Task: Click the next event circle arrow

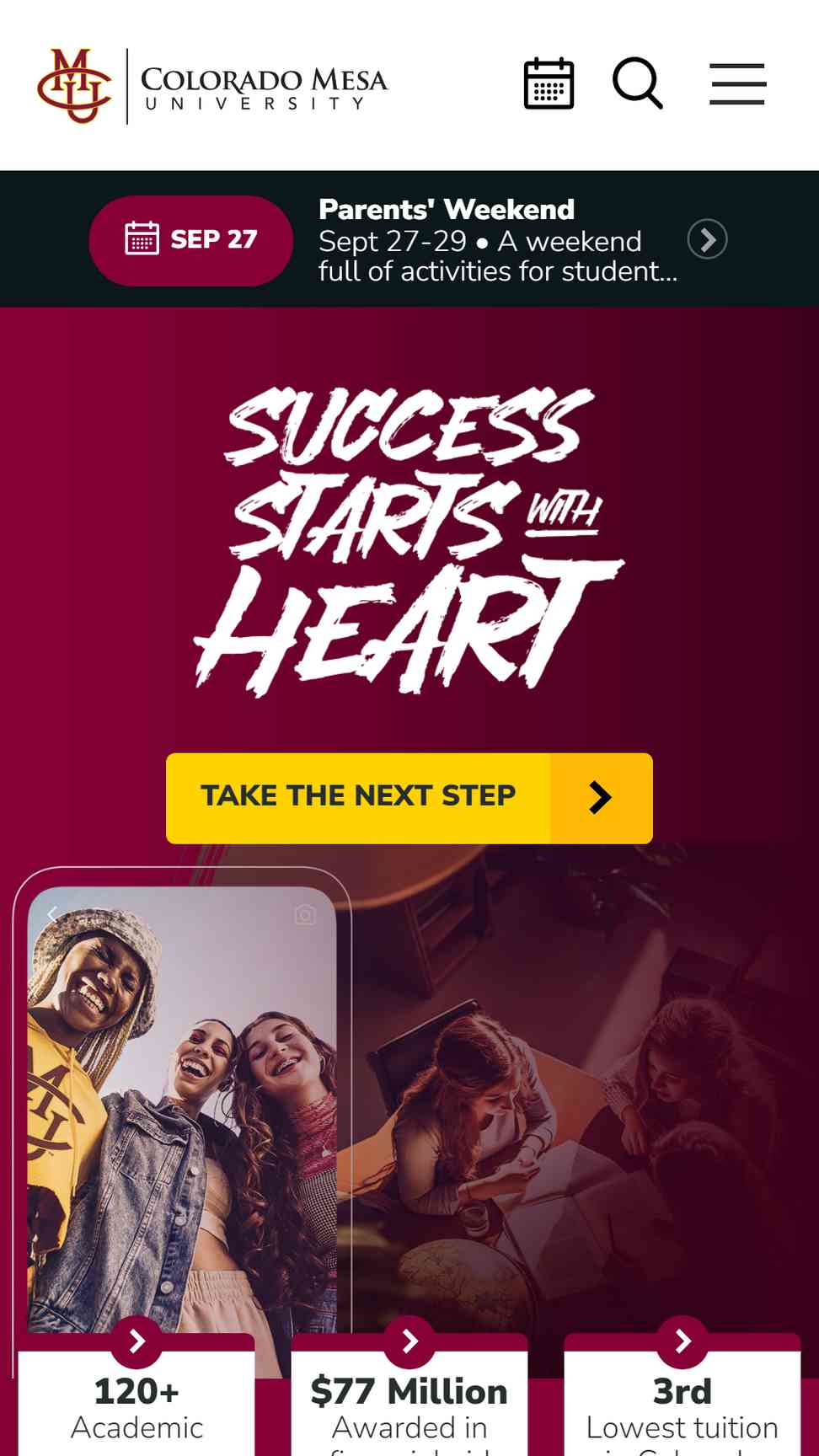Action: tap(707, 239)
